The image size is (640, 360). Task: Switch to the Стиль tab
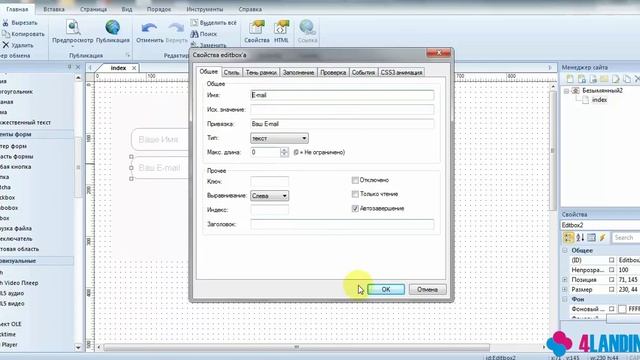click(x=231, y=73)
